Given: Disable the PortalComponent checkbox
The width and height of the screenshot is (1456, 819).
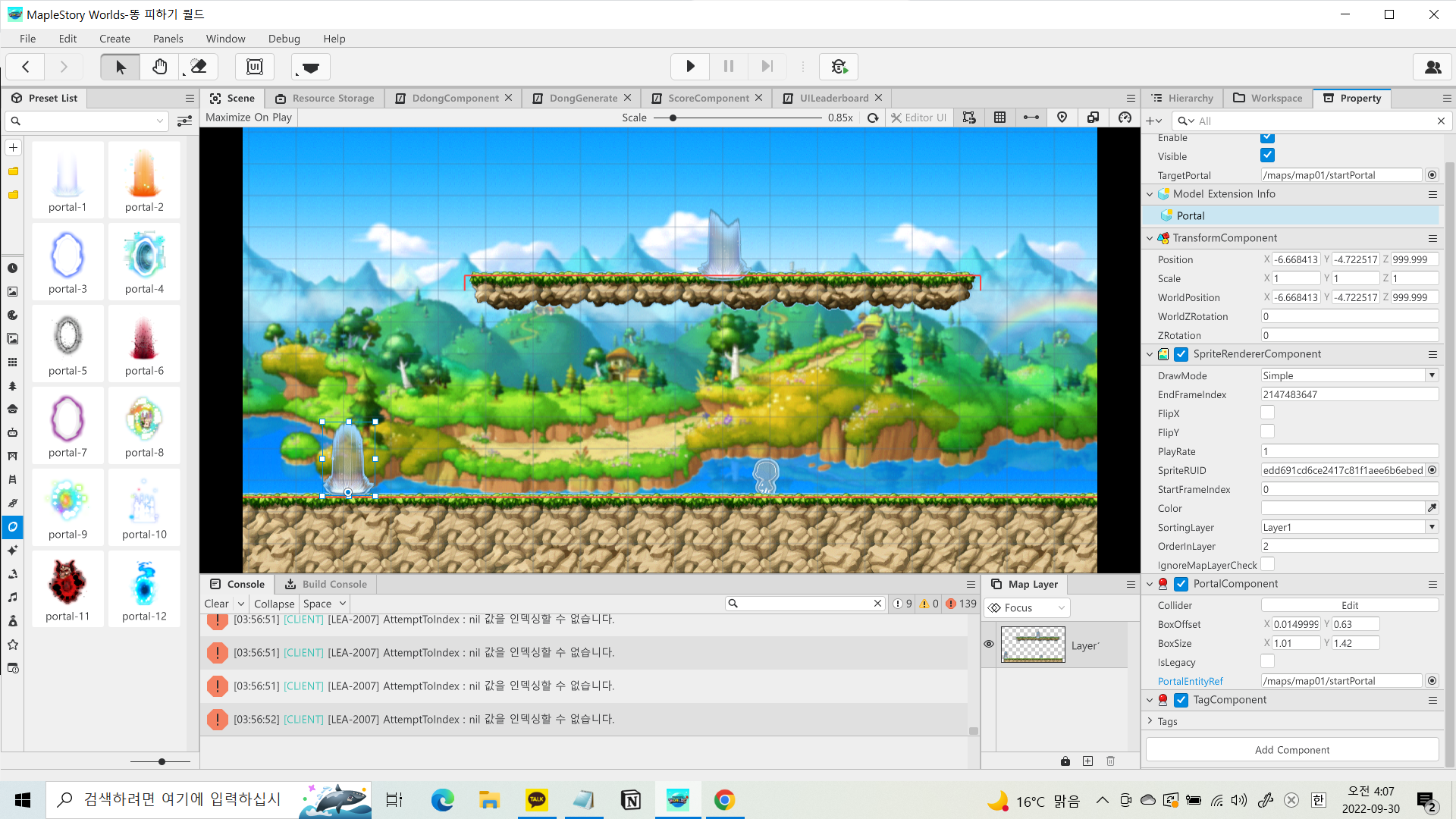Looking at the screenshot, I should [1181, 584].
